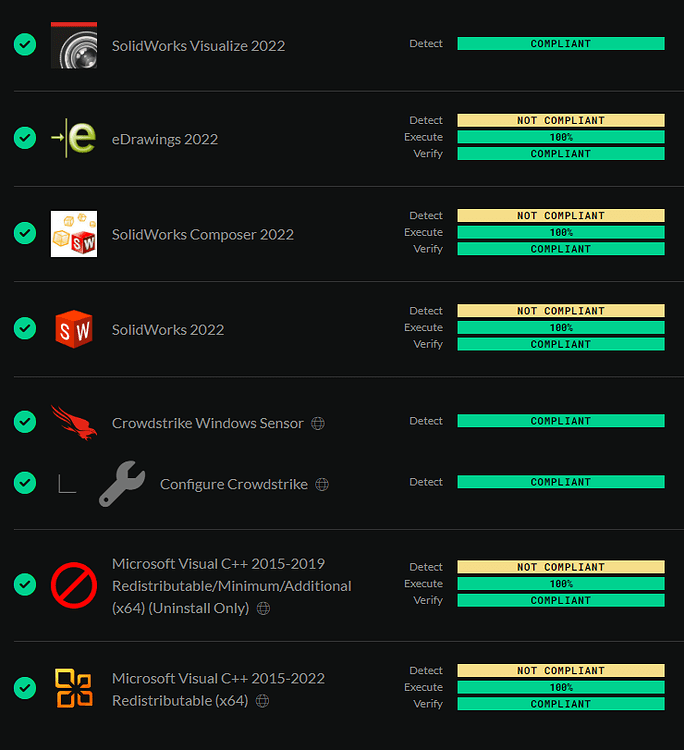Toggle green checkmark for SolidWorks Visualize 2022
Screen dimensions: 684x750
(x=25, y=45)
